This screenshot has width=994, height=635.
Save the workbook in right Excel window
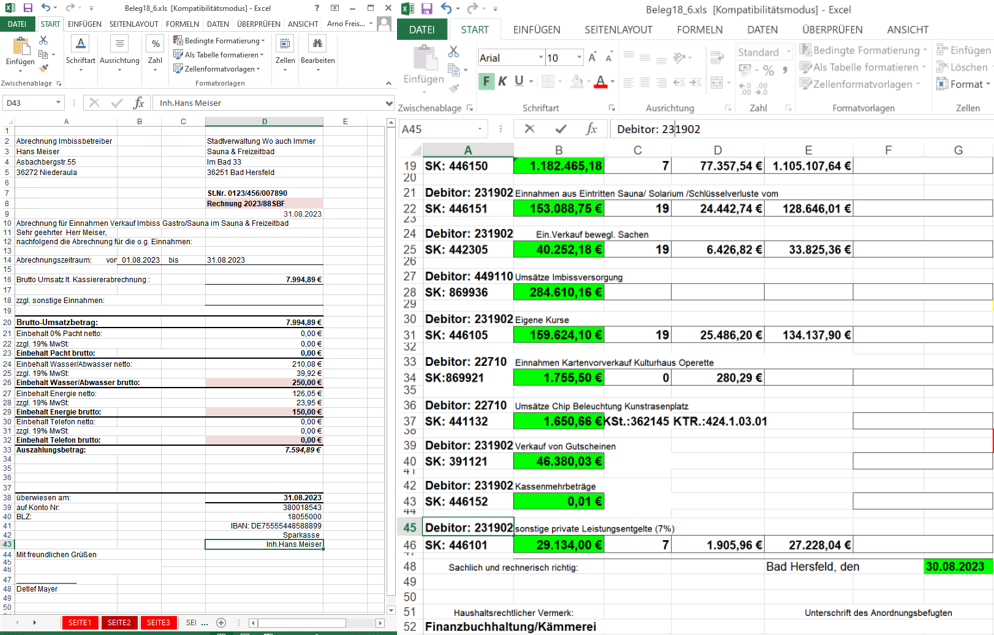(427, 9)
